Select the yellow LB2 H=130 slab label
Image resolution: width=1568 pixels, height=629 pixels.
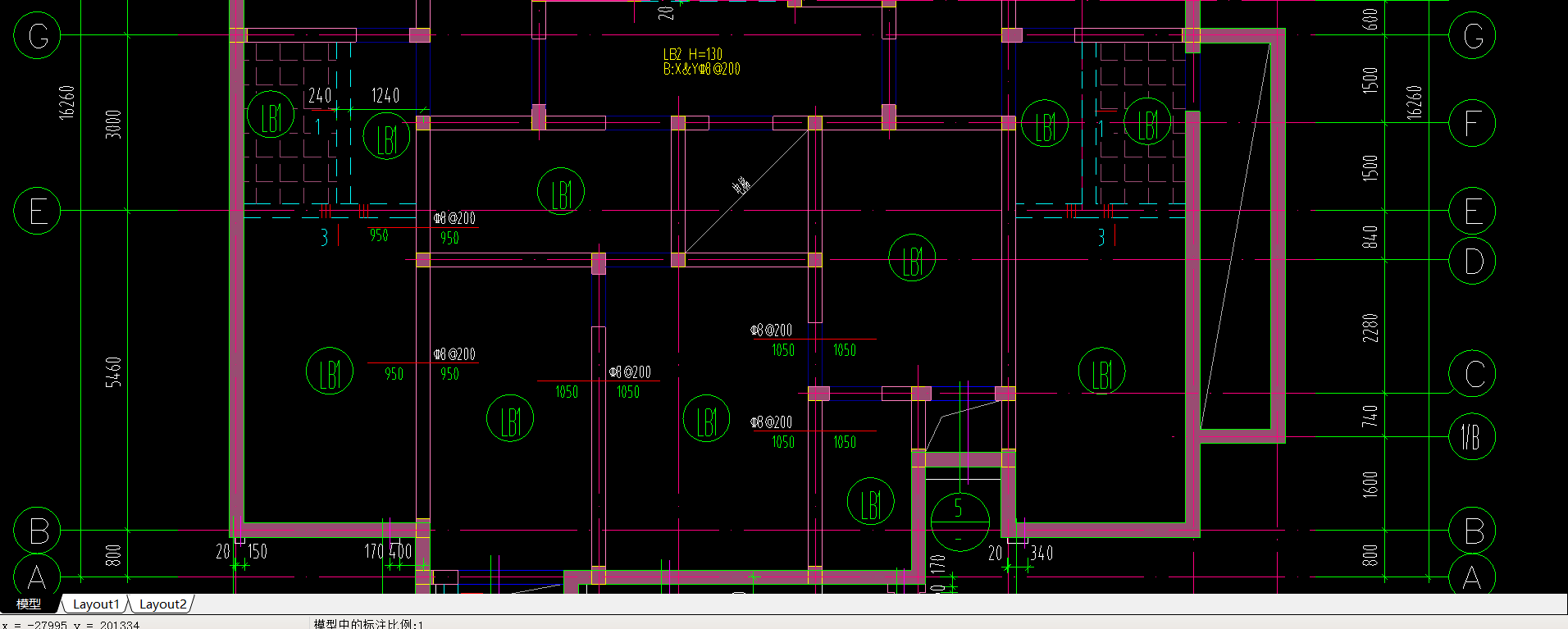click(x=693, y=54)
